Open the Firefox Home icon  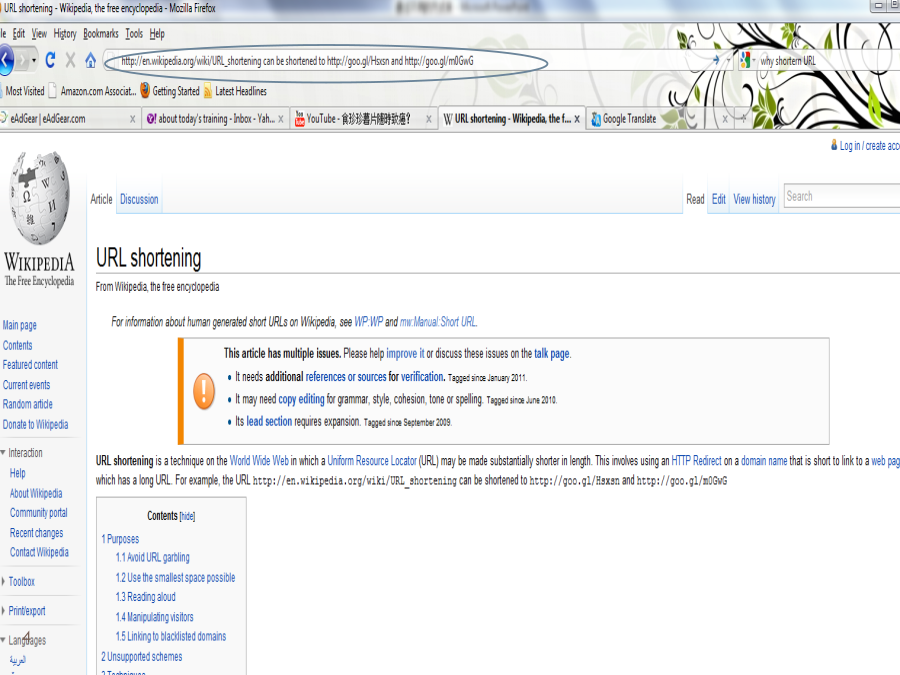pos(91,60)
